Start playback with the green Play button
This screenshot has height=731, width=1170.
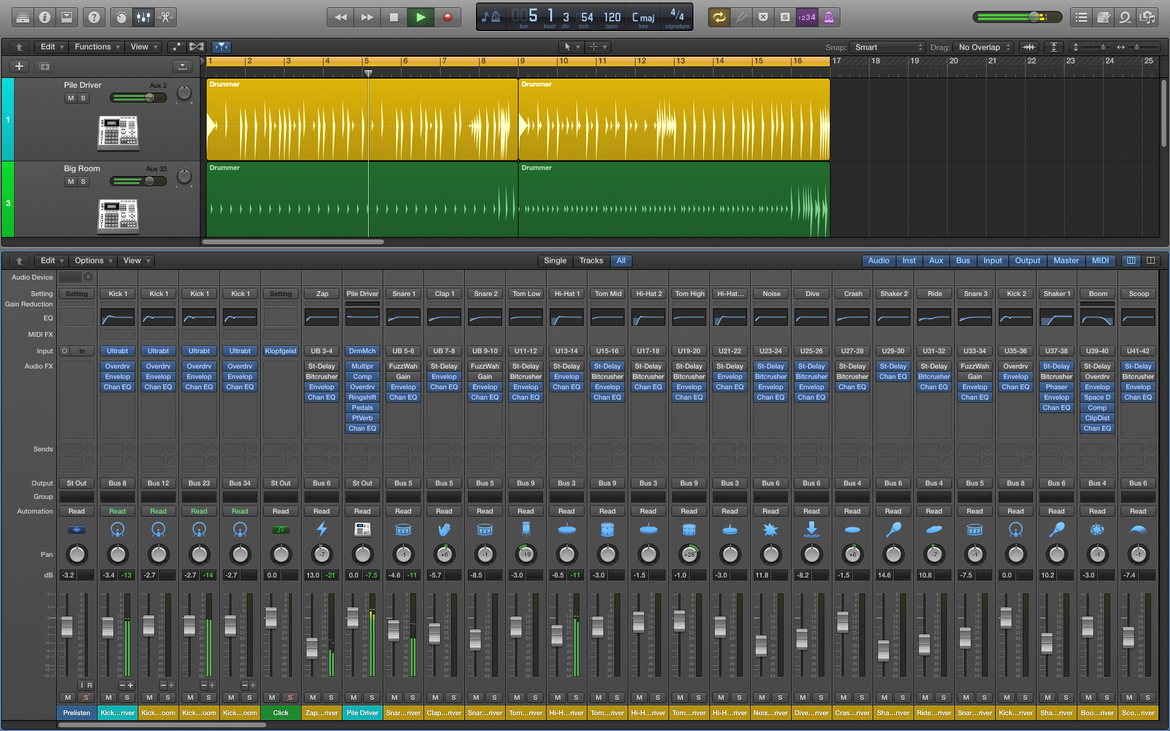pos(421,16)
